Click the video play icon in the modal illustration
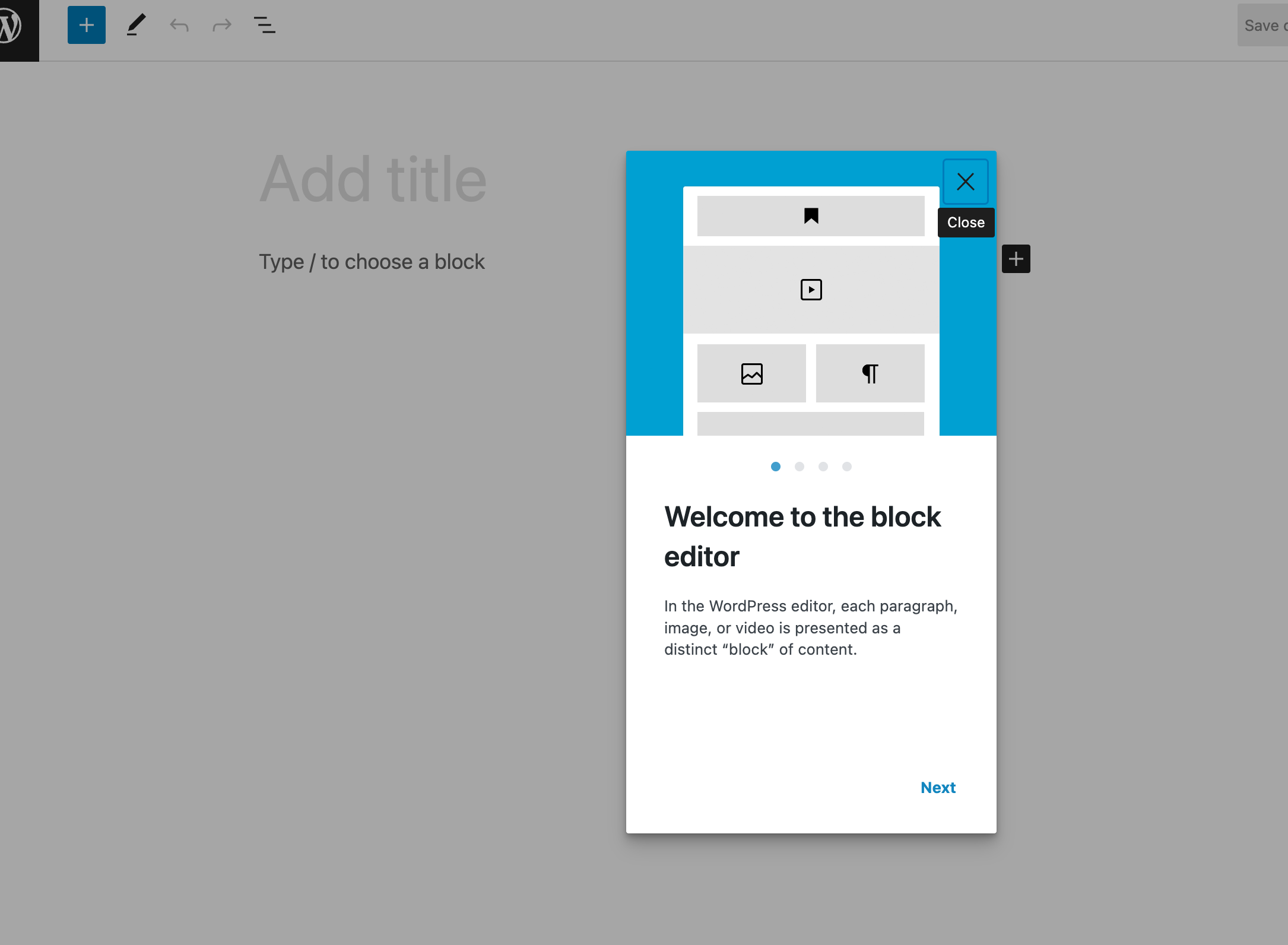The width and height of the screenshot is (1288, 945). [811, 289]
